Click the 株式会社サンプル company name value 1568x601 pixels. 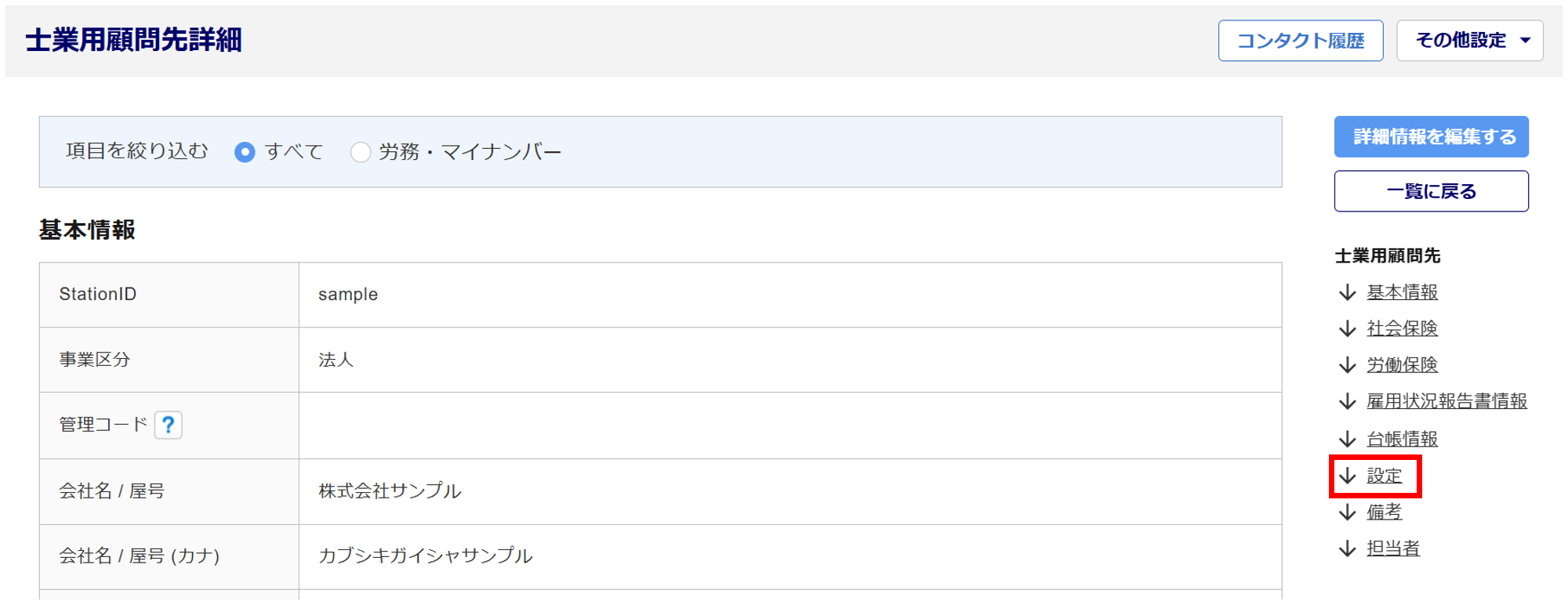pos(390,491)
